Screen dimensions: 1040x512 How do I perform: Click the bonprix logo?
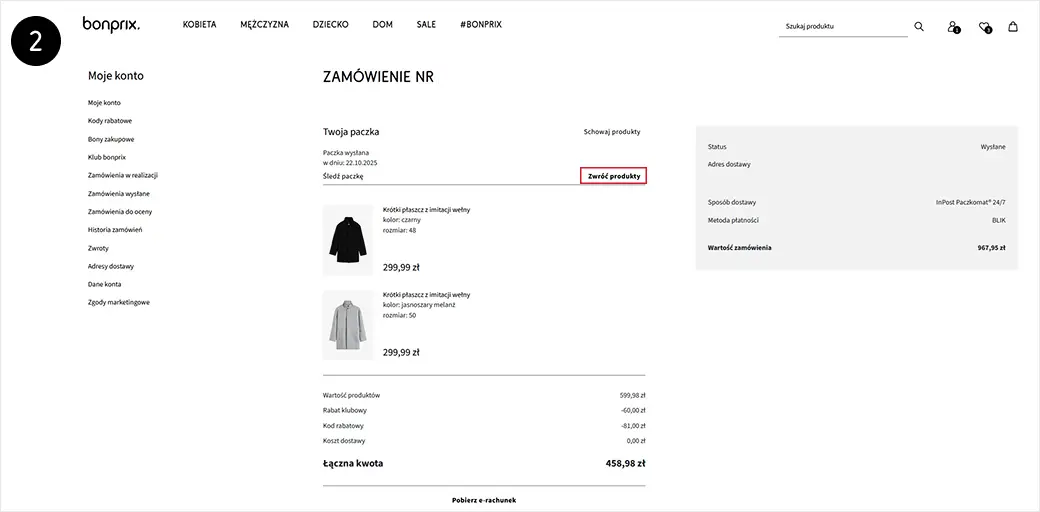(111, 23)
